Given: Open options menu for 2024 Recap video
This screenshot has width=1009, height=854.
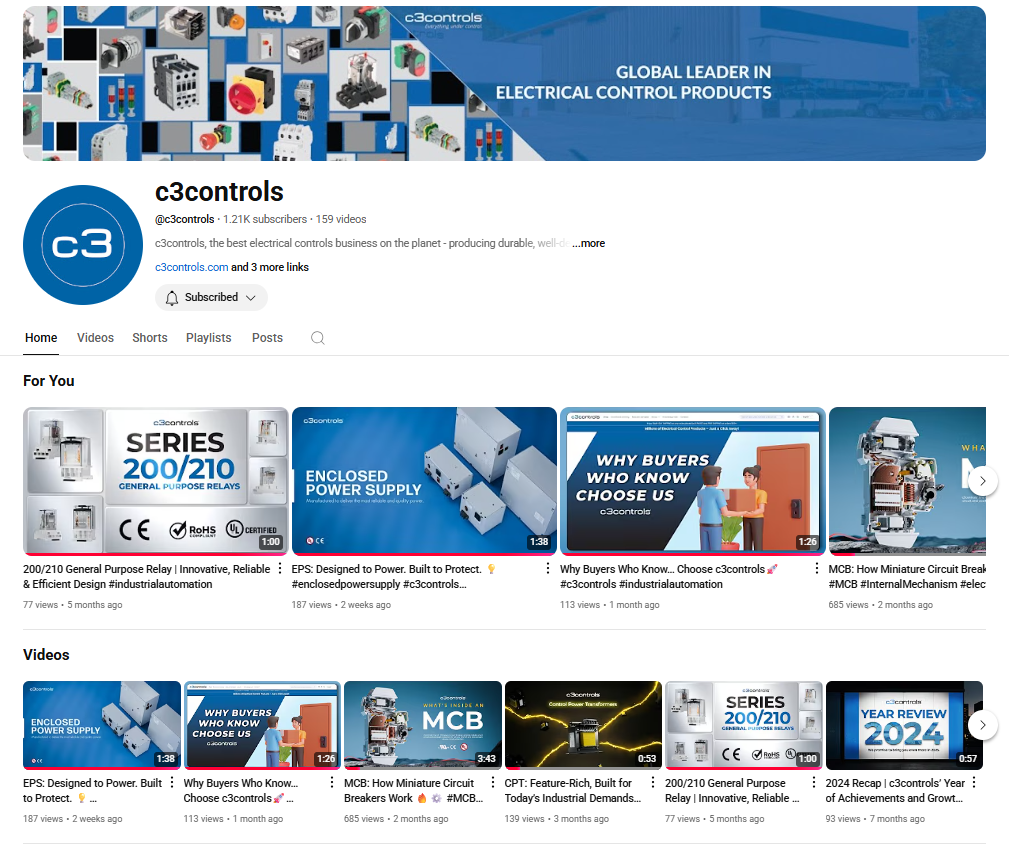Looking at the screenshot, I should pyautogui.click(x=974, y=783).
